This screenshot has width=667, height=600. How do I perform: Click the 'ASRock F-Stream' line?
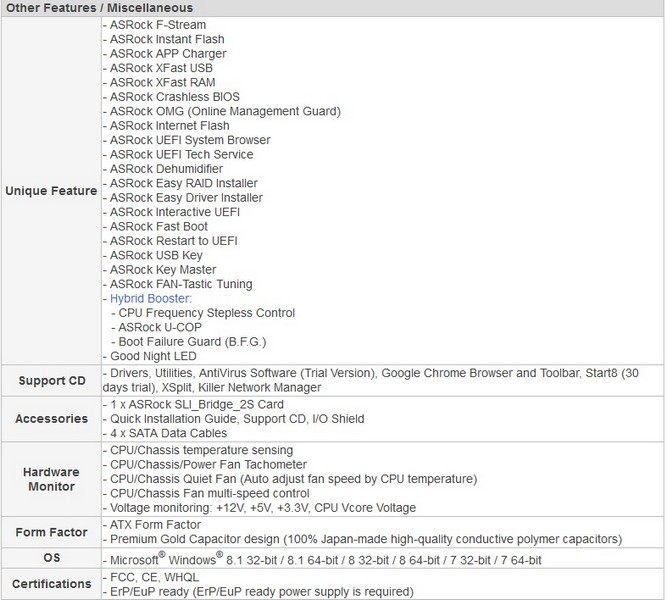[154, 25]
